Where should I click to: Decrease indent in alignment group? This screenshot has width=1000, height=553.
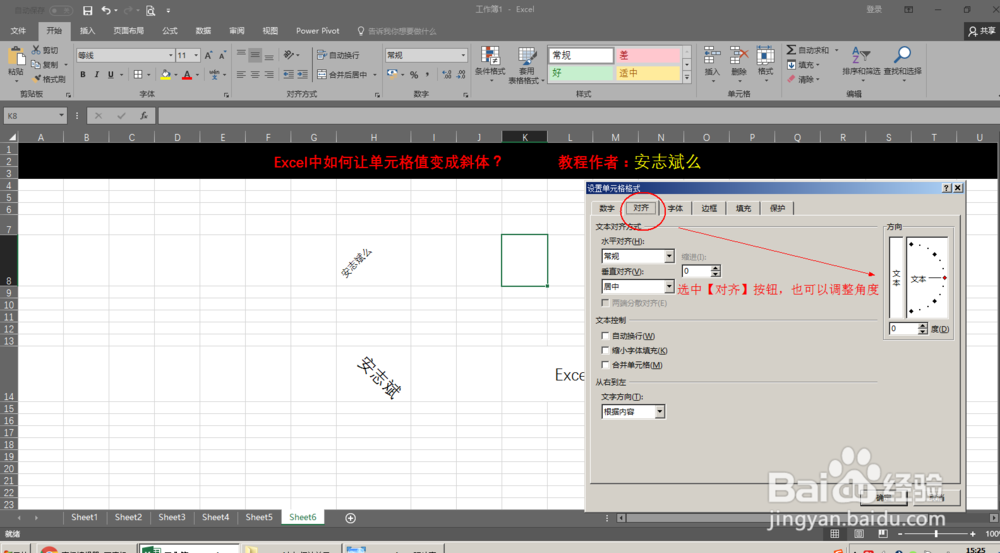[289, 75]
